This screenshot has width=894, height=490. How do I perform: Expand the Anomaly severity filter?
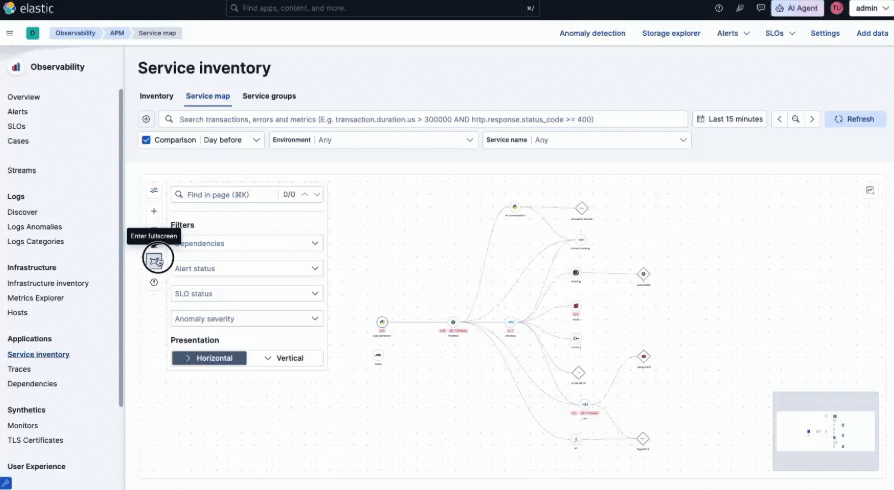tap(247, 319)
